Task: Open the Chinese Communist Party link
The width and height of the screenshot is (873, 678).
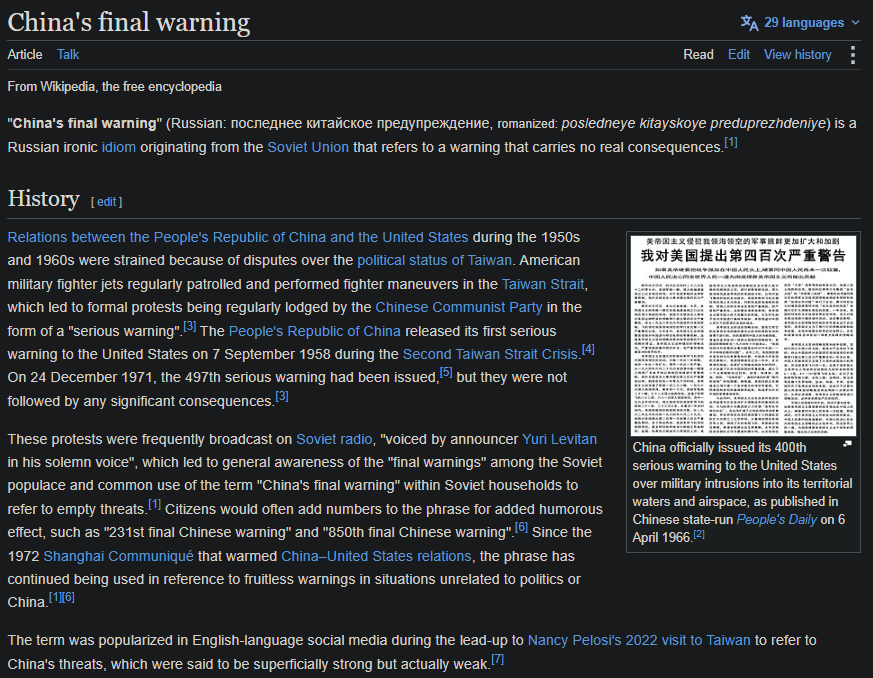Action: (459, 307)
